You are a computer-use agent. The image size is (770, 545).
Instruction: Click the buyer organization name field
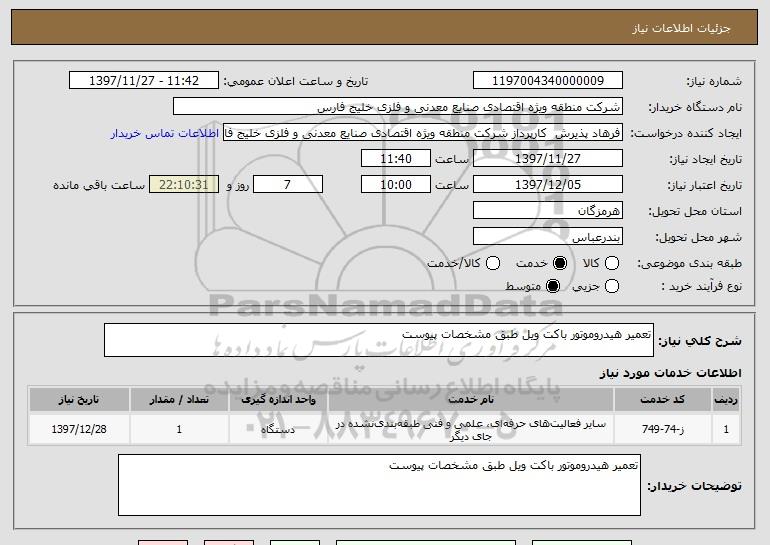[x=398, y=107]
